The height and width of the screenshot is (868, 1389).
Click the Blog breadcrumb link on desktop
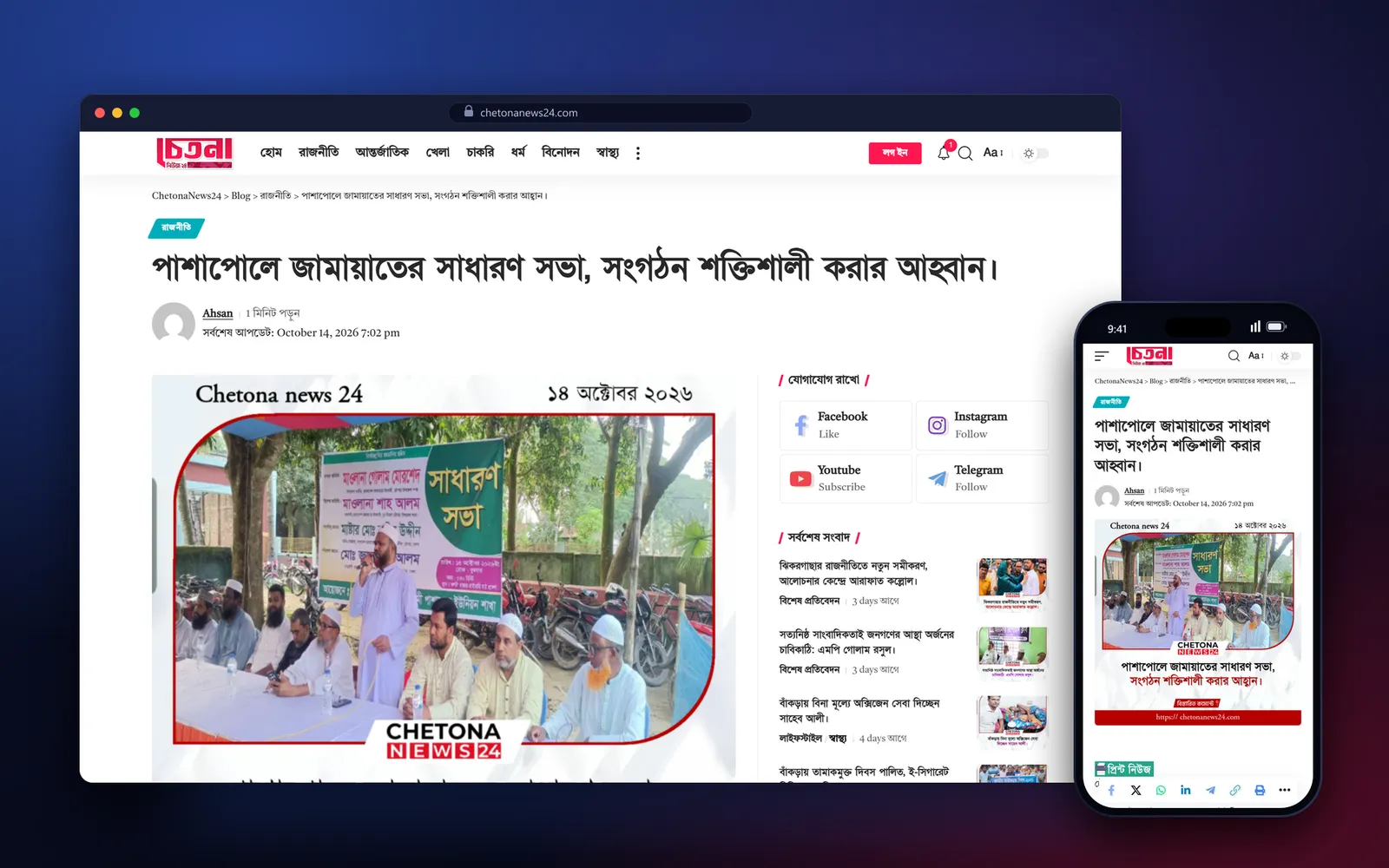pos(240,196)
